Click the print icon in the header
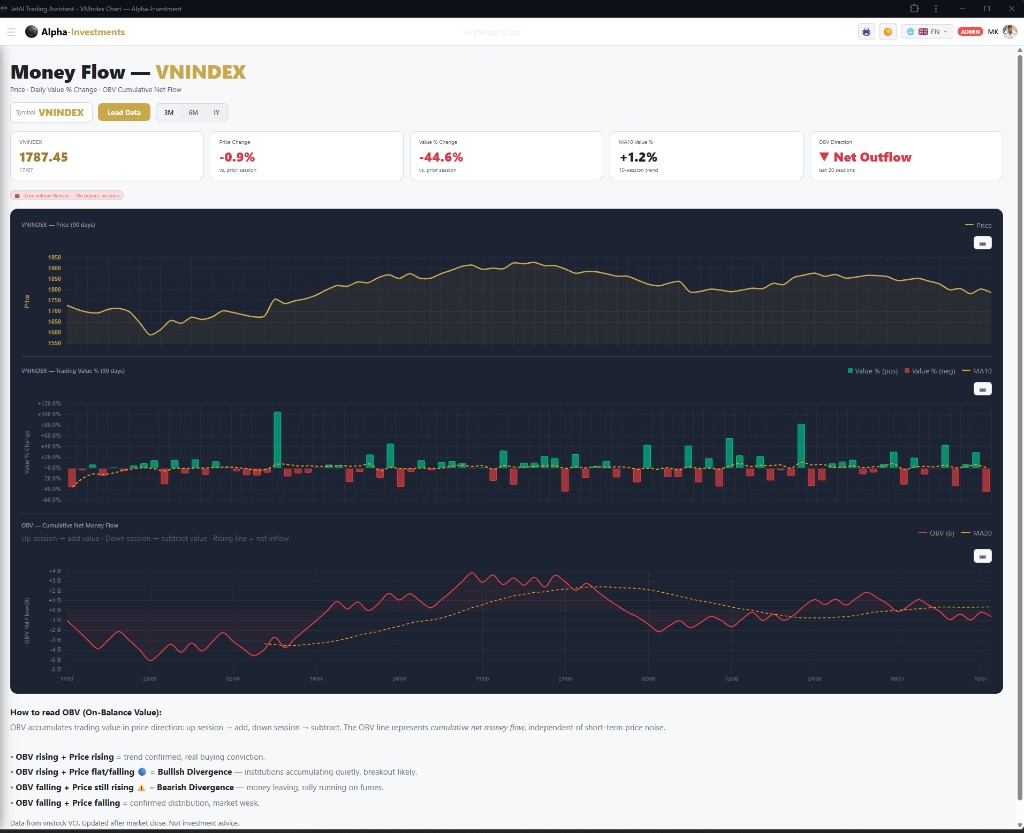 866,31
